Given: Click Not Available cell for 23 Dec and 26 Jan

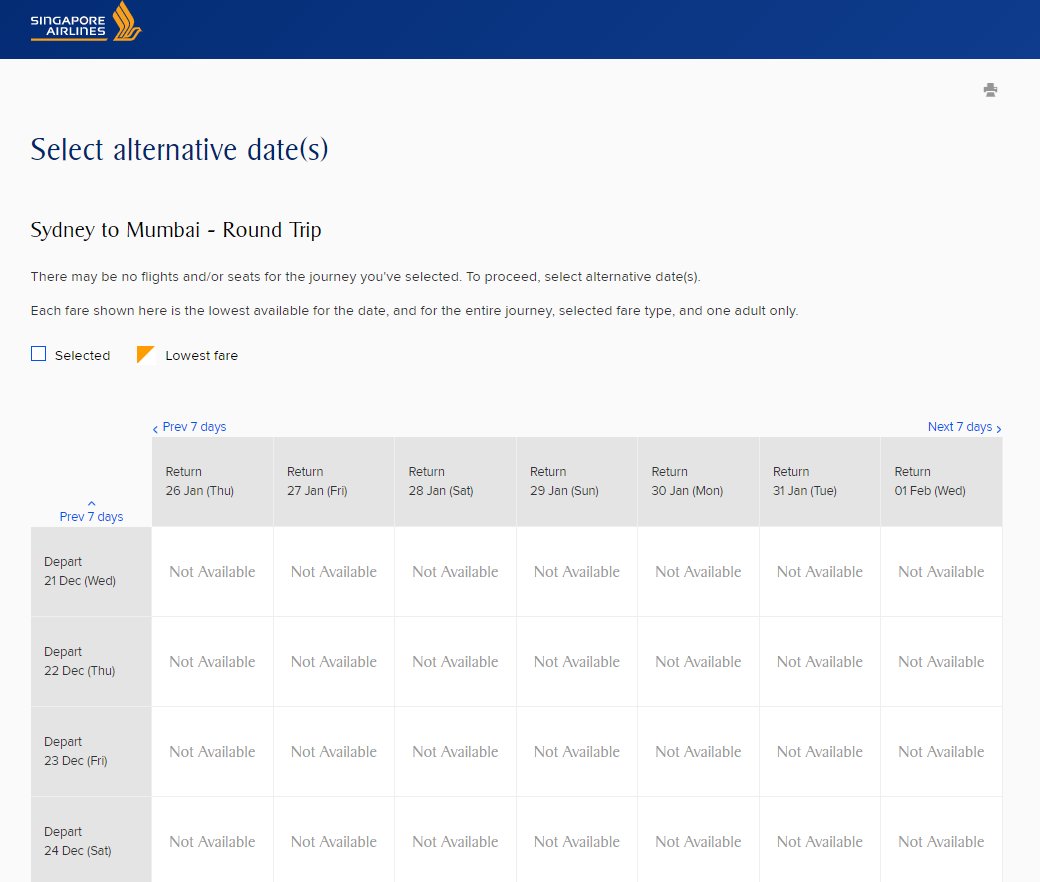Looking at the screenshot, I should [x=212, y=751].
